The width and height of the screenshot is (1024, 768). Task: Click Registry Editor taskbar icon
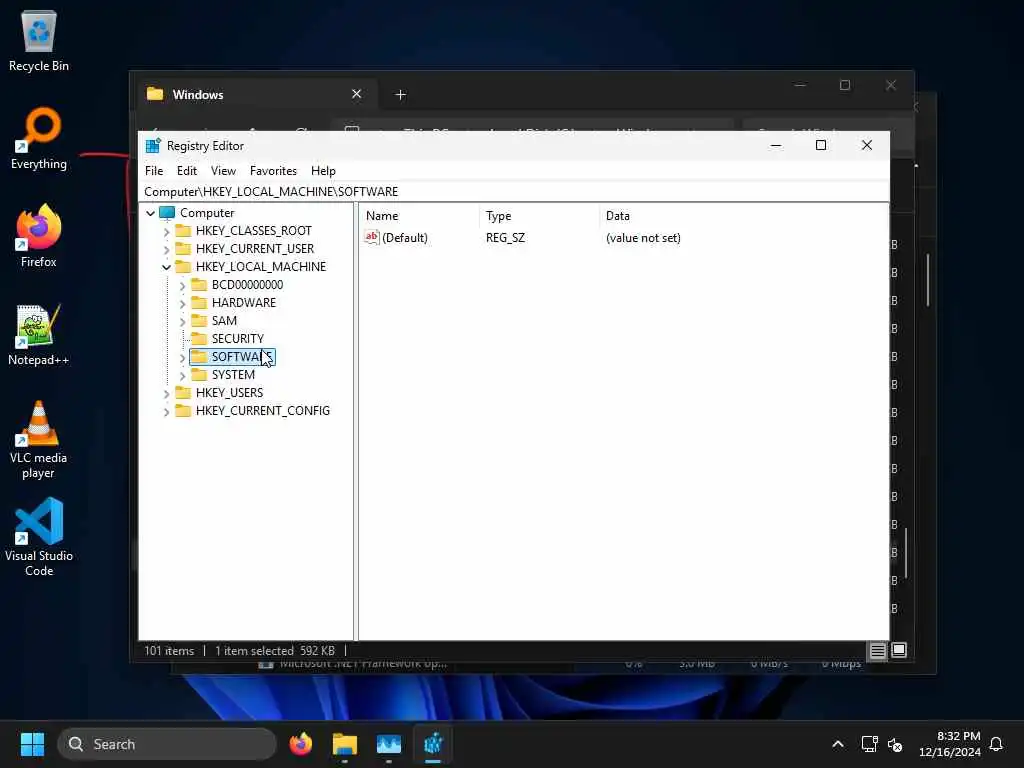(x=433, y=744)
